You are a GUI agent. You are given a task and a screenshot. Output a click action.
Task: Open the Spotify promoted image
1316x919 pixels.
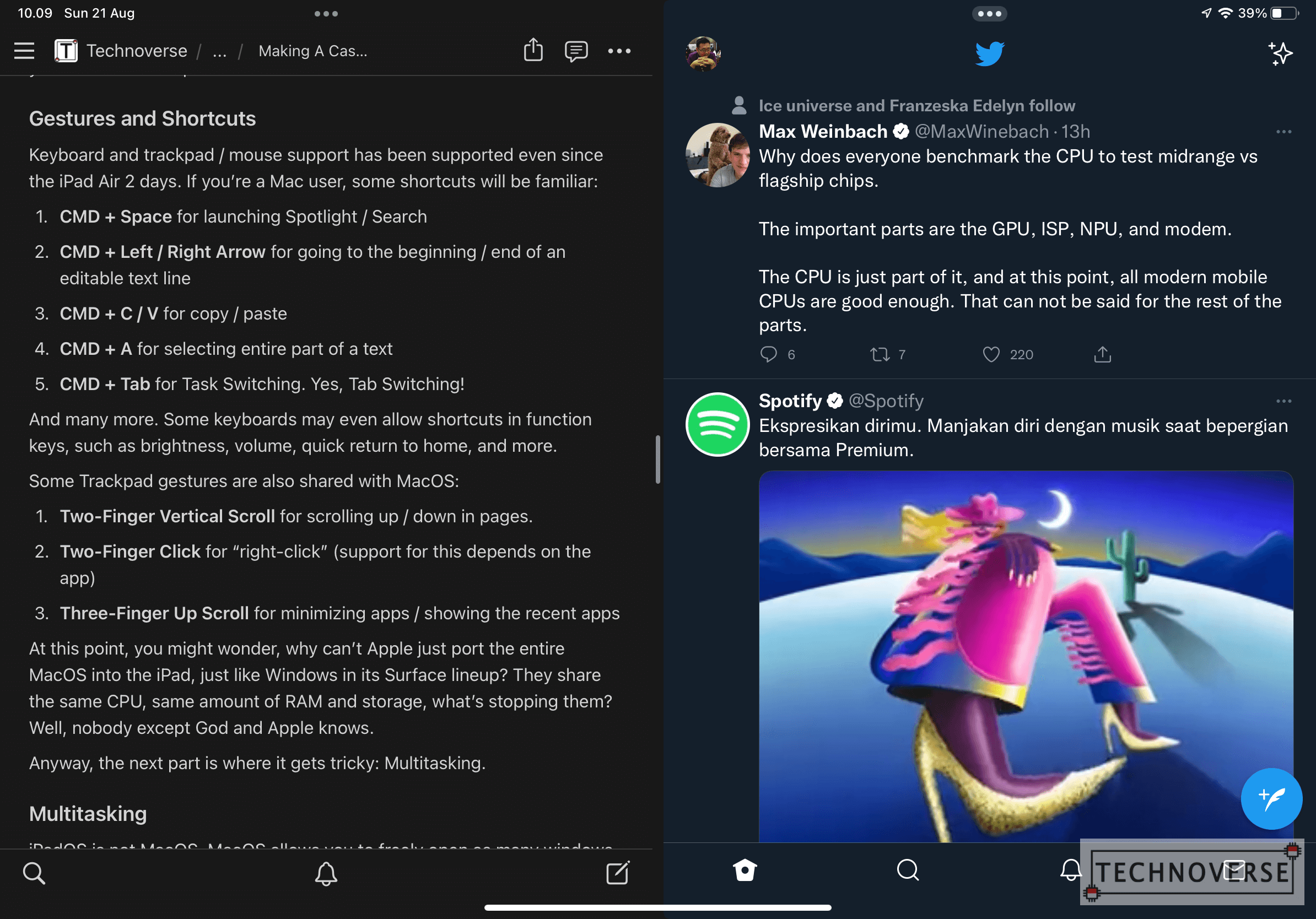pos(1026,656)
